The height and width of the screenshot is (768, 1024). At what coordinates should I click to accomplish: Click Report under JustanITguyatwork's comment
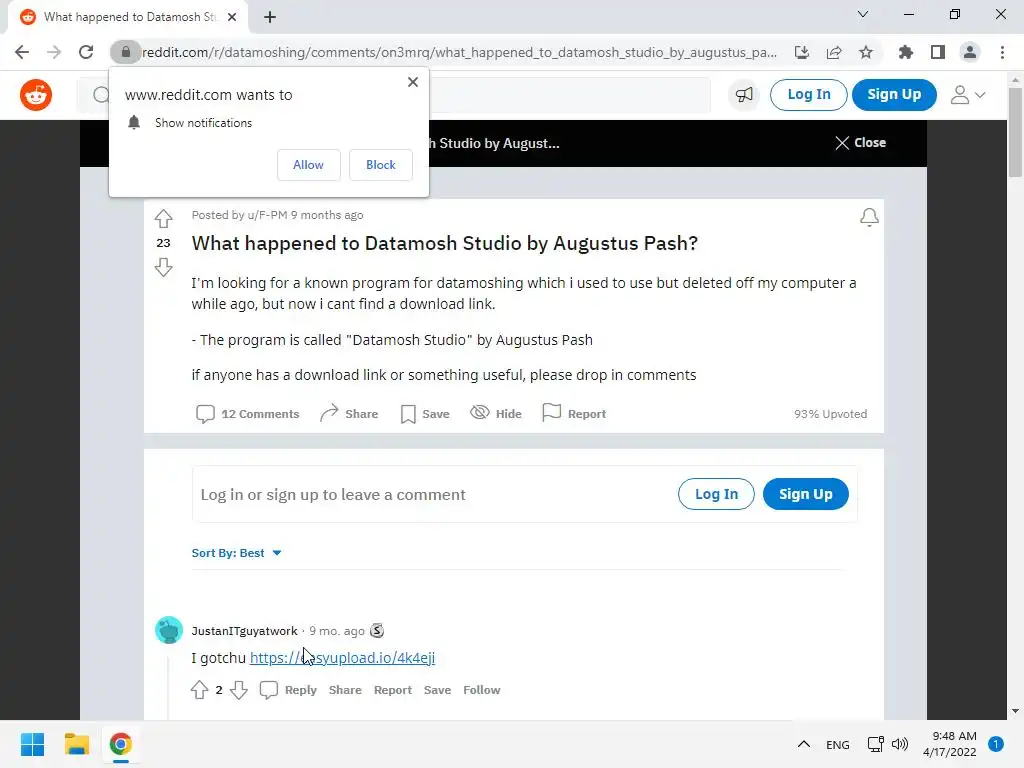pos(392,690)
